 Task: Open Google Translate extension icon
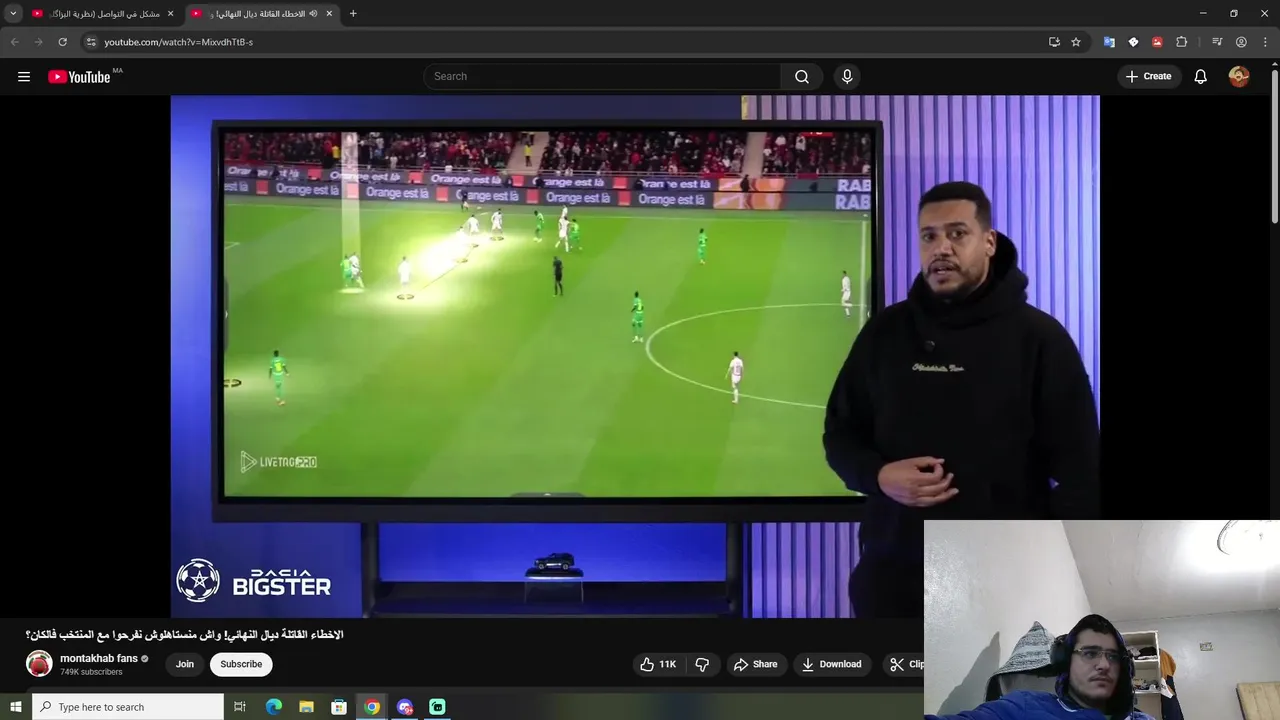1109,42
